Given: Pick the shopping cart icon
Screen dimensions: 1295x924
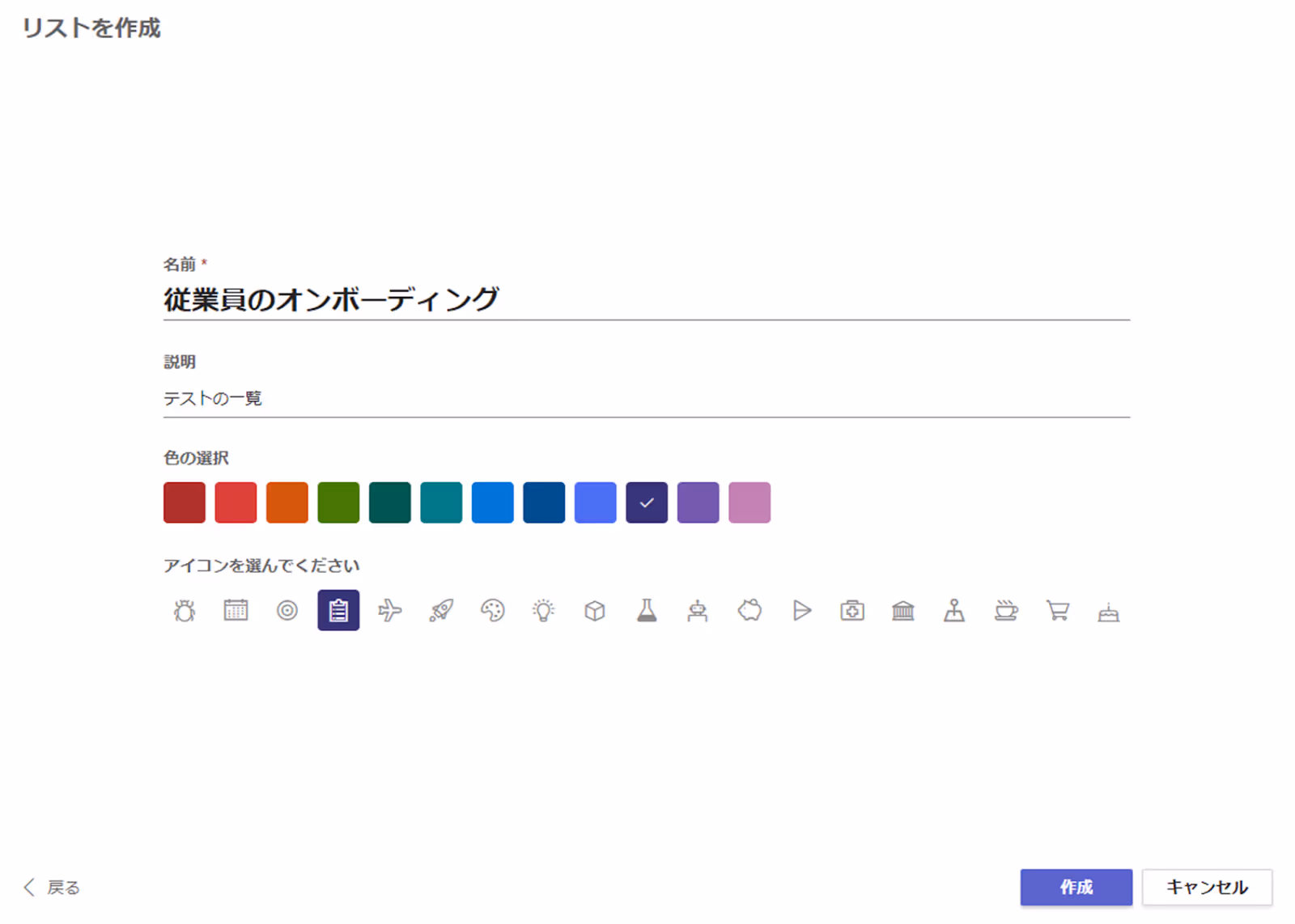Looking at the screenshot, I should 1058,610.
